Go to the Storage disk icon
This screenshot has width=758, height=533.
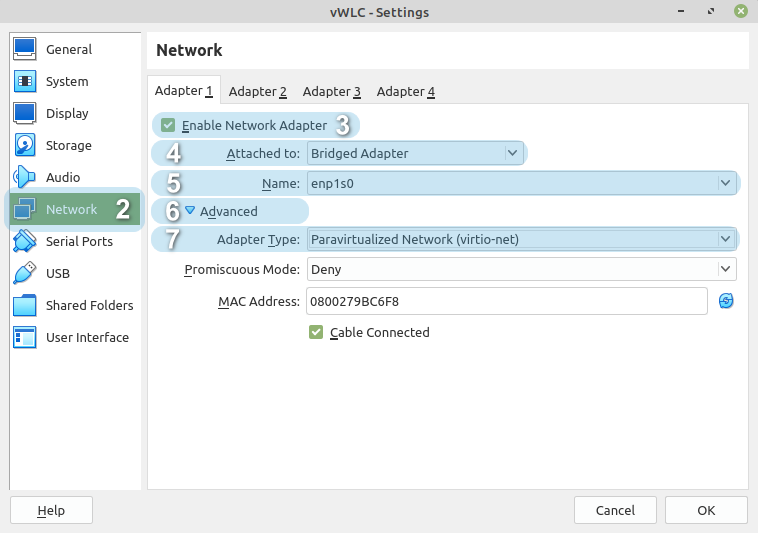(25, 145)
